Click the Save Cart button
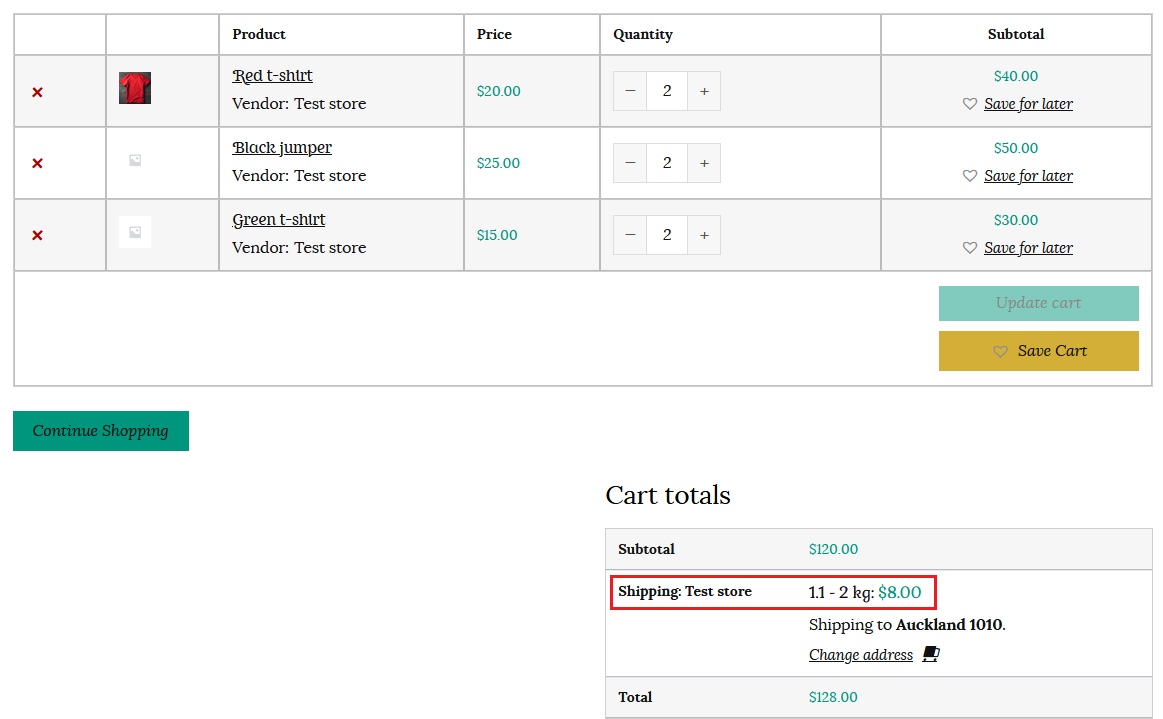 tap(1038, 351)
